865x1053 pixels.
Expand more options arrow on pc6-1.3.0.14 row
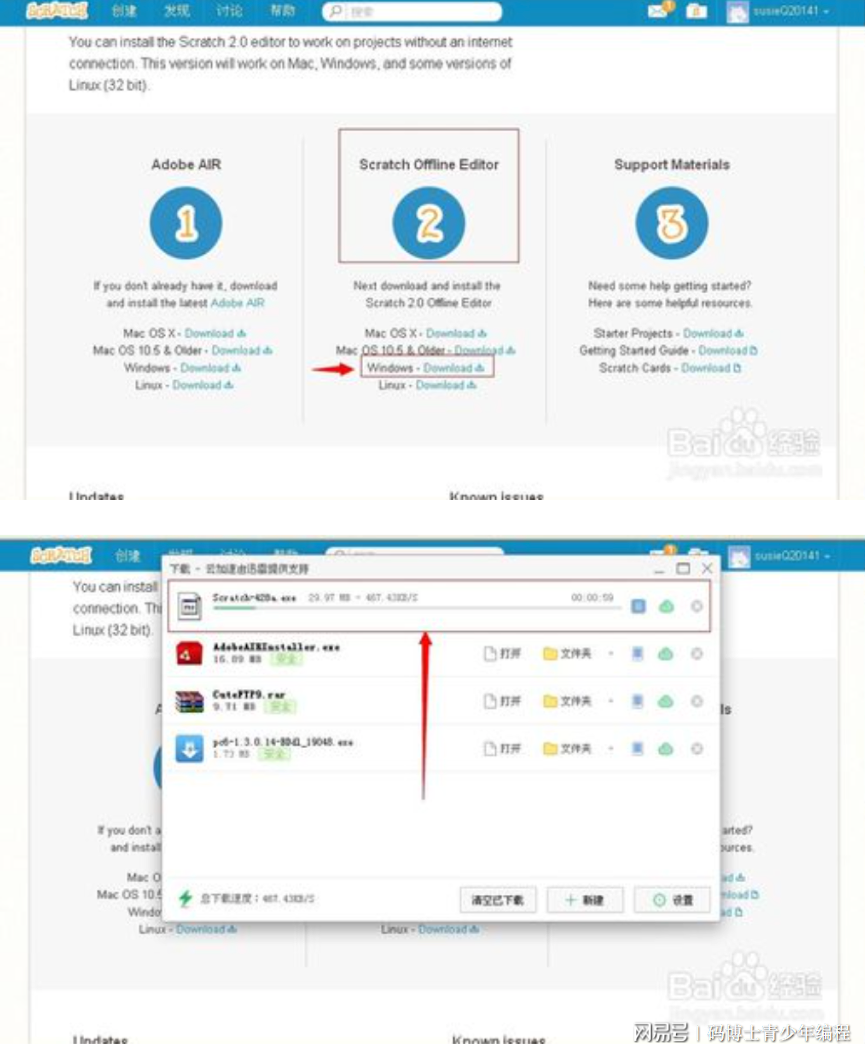(x=610, y=748)
